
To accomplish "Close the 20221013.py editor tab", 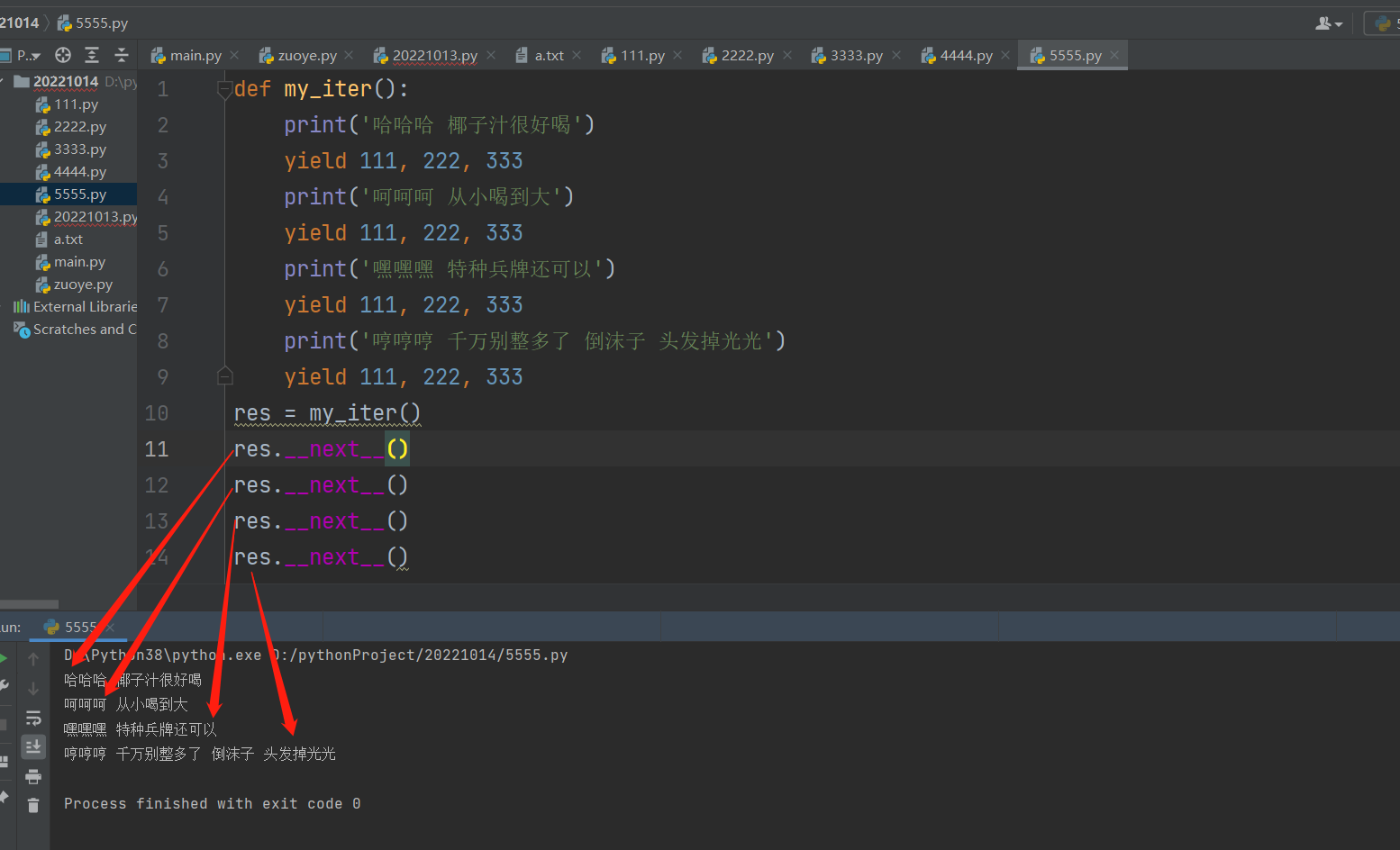I will 491,55.
